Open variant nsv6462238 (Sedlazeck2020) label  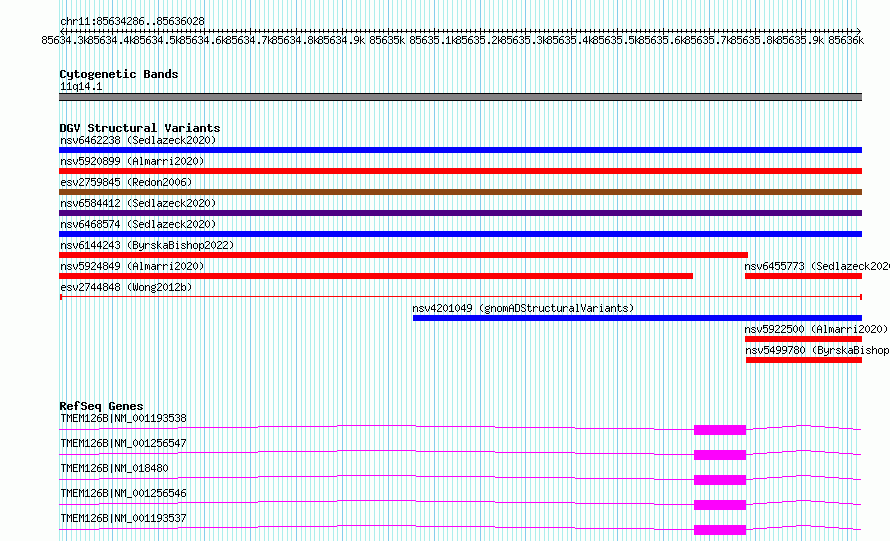[x=138, y=140]
